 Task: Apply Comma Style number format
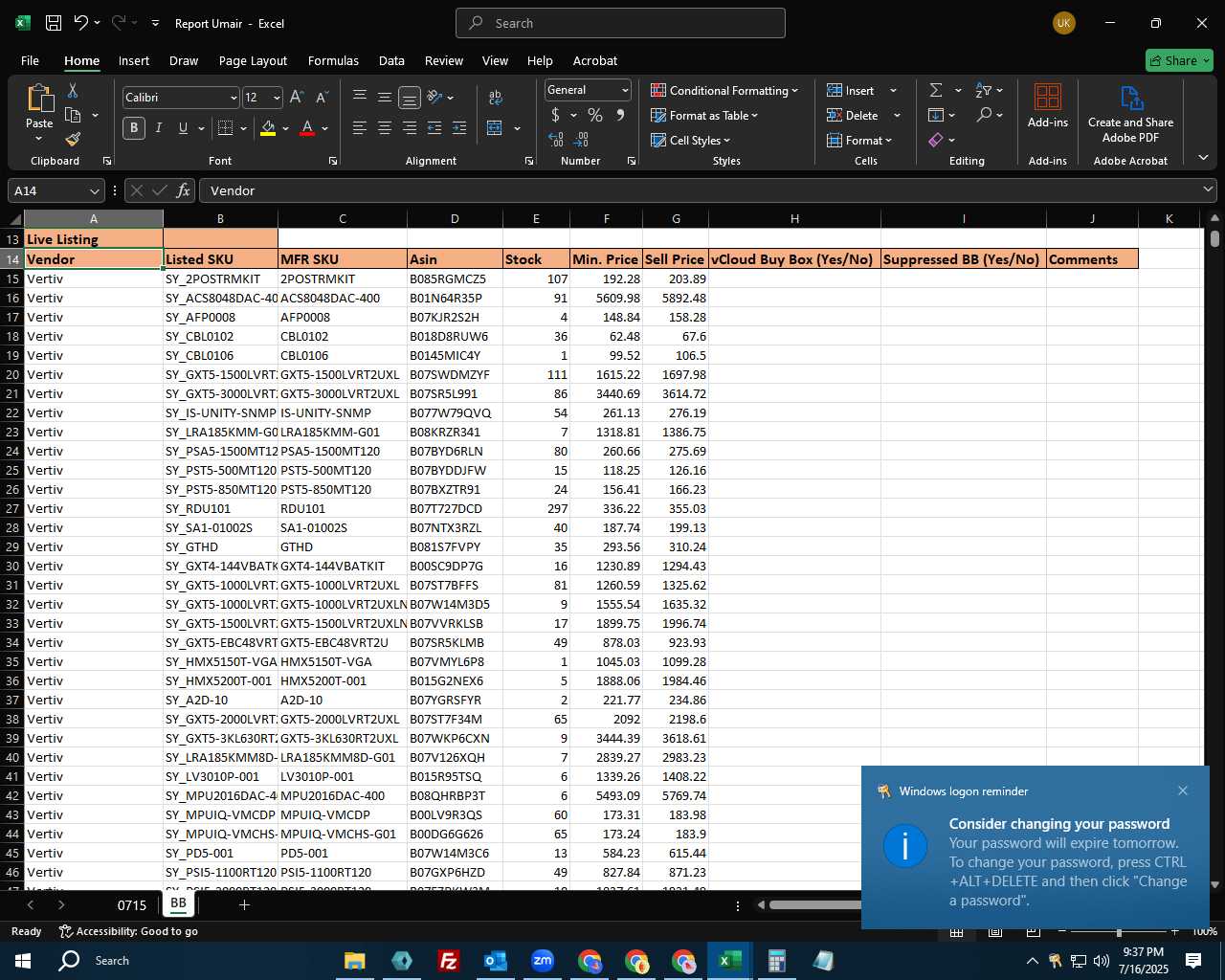pyautogui.click(x=620, y=115)
